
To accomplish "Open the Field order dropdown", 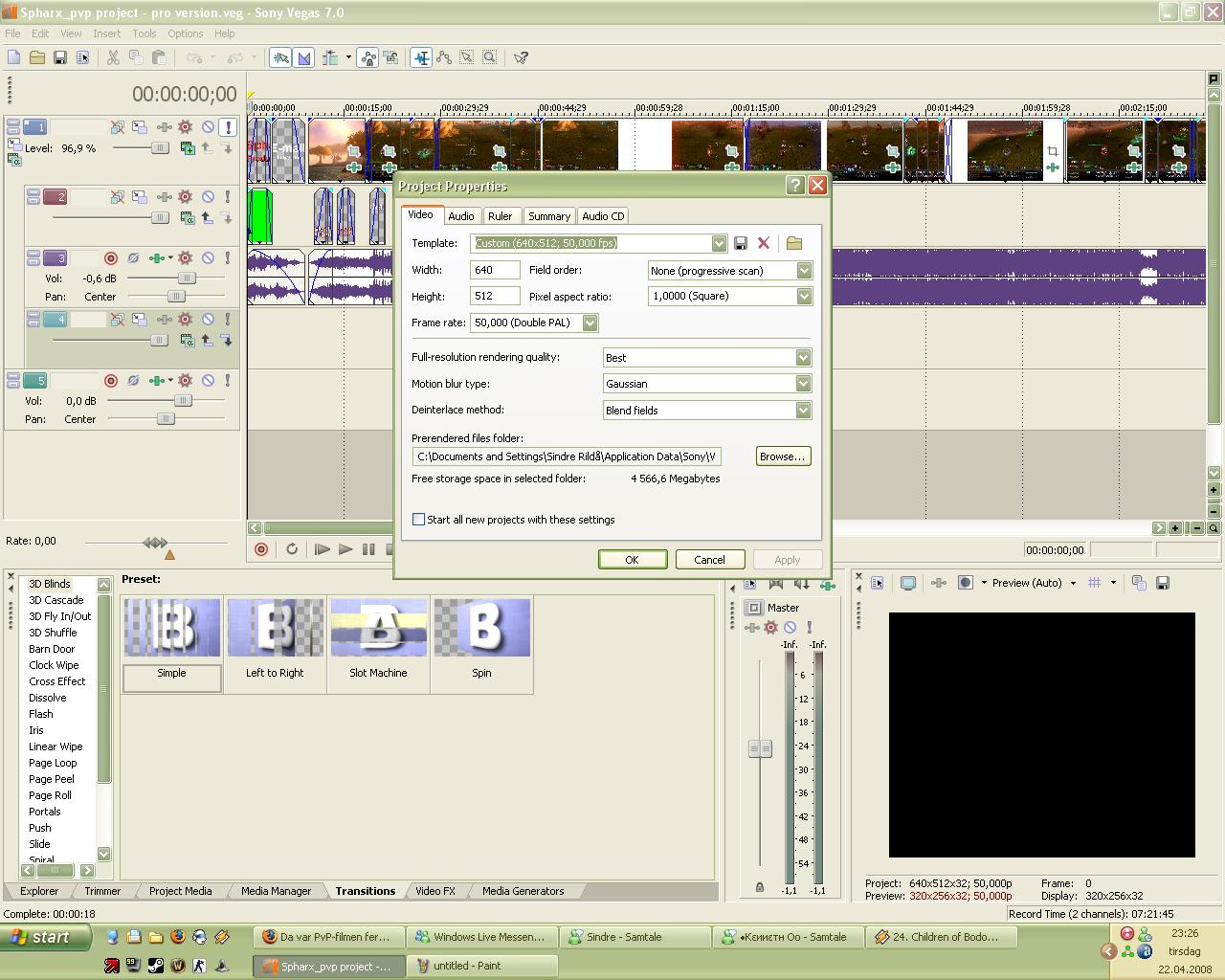I will tap(804, 271).
